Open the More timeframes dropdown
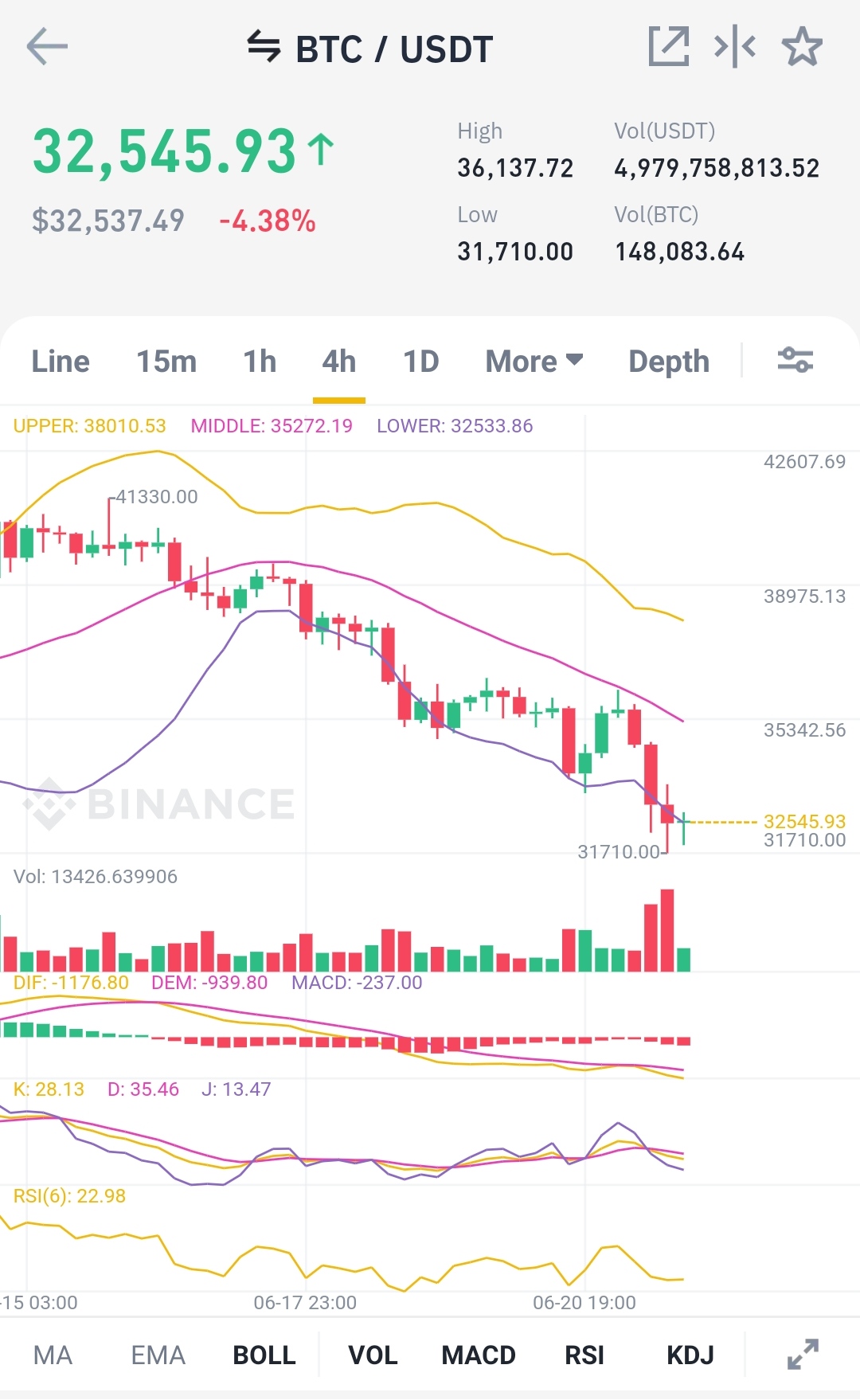 [534, 362]
